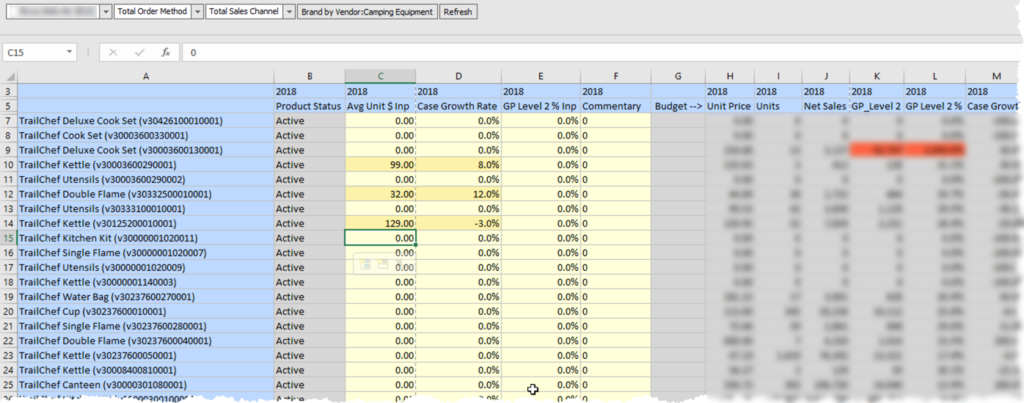This screenshot has height=403, width=1024.
Task: Select column H header
Action: (x=729, y=76)
